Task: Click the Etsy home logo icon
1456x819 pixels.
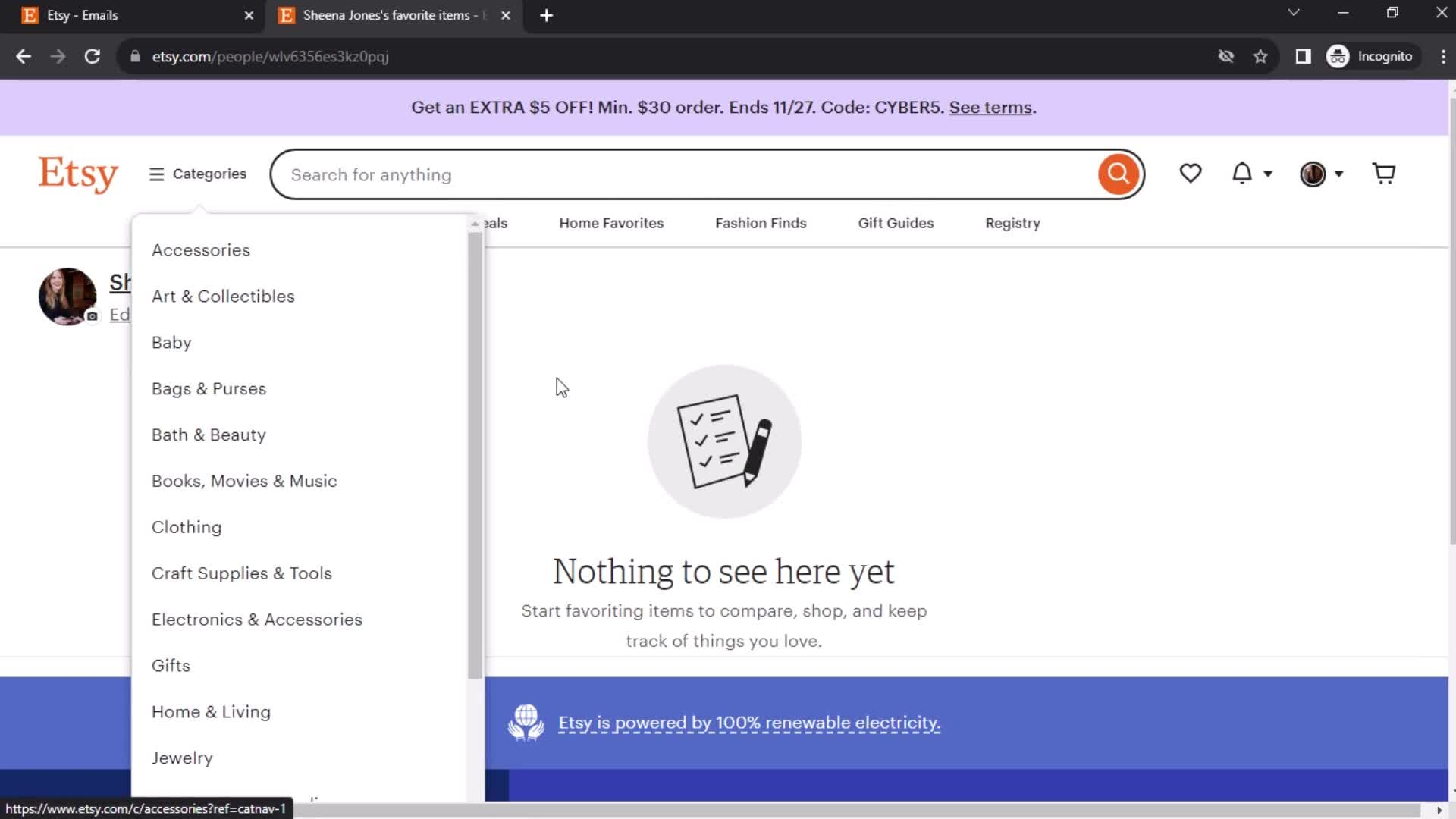Action: click(79, 174)
